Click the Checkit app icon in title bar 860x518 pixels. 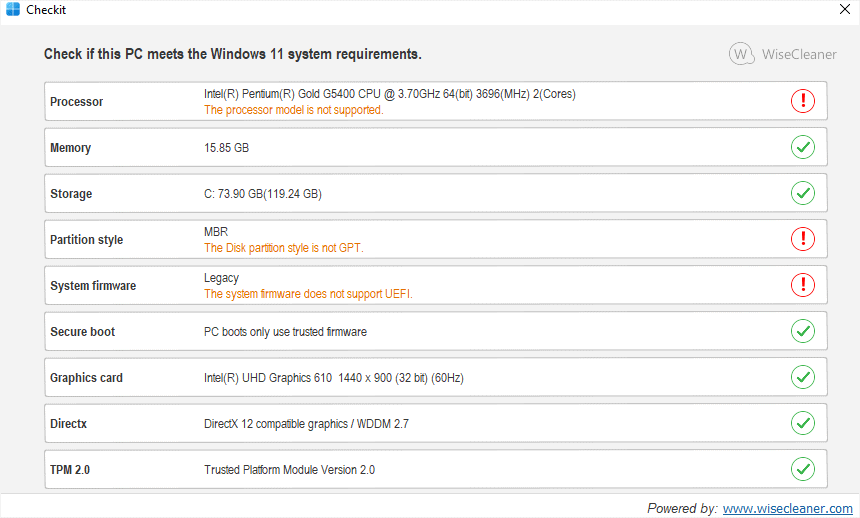click(x=13, y=10)
